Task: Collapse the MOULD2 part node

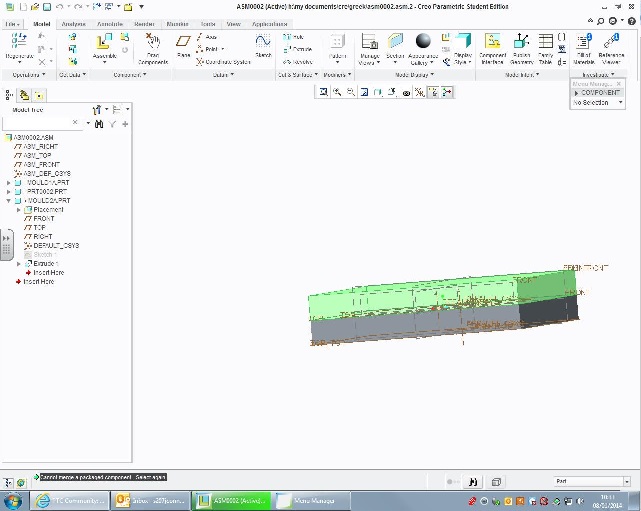Action: (9, 201)
